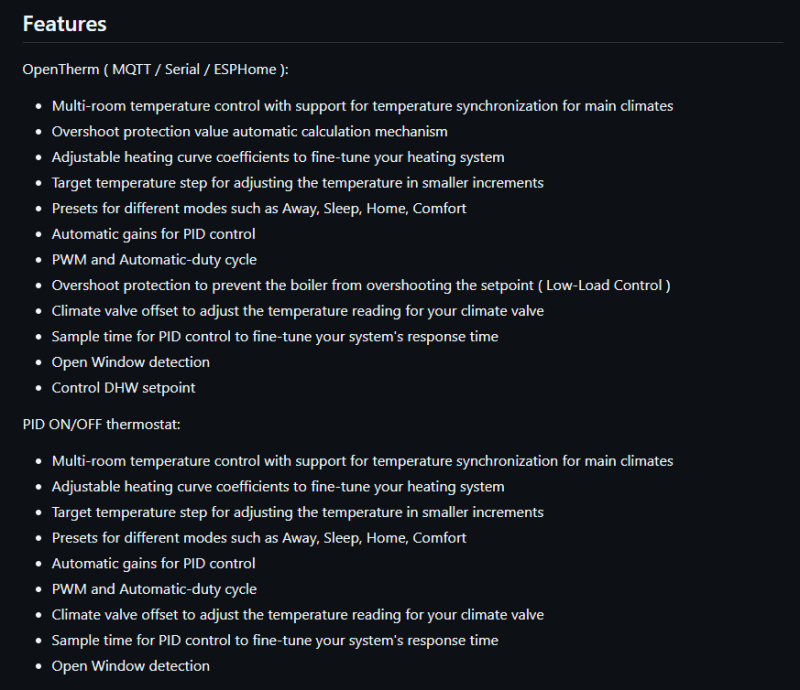Click second PWM and Automatic-duty cycle item
The height and width of the screenshot is (690, 800).
pos(154,589)
